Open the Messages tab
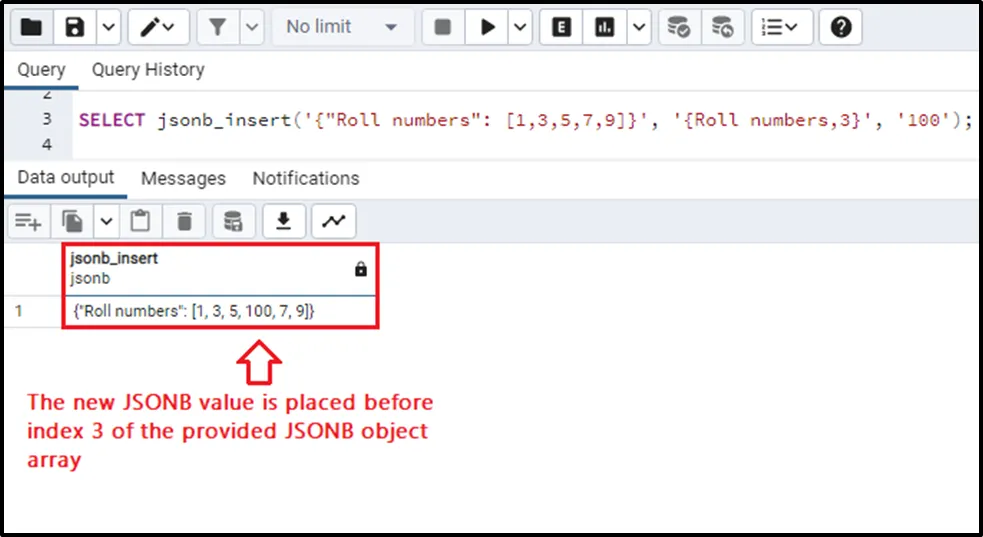The image size is (983, 537). tap(183, 179)
